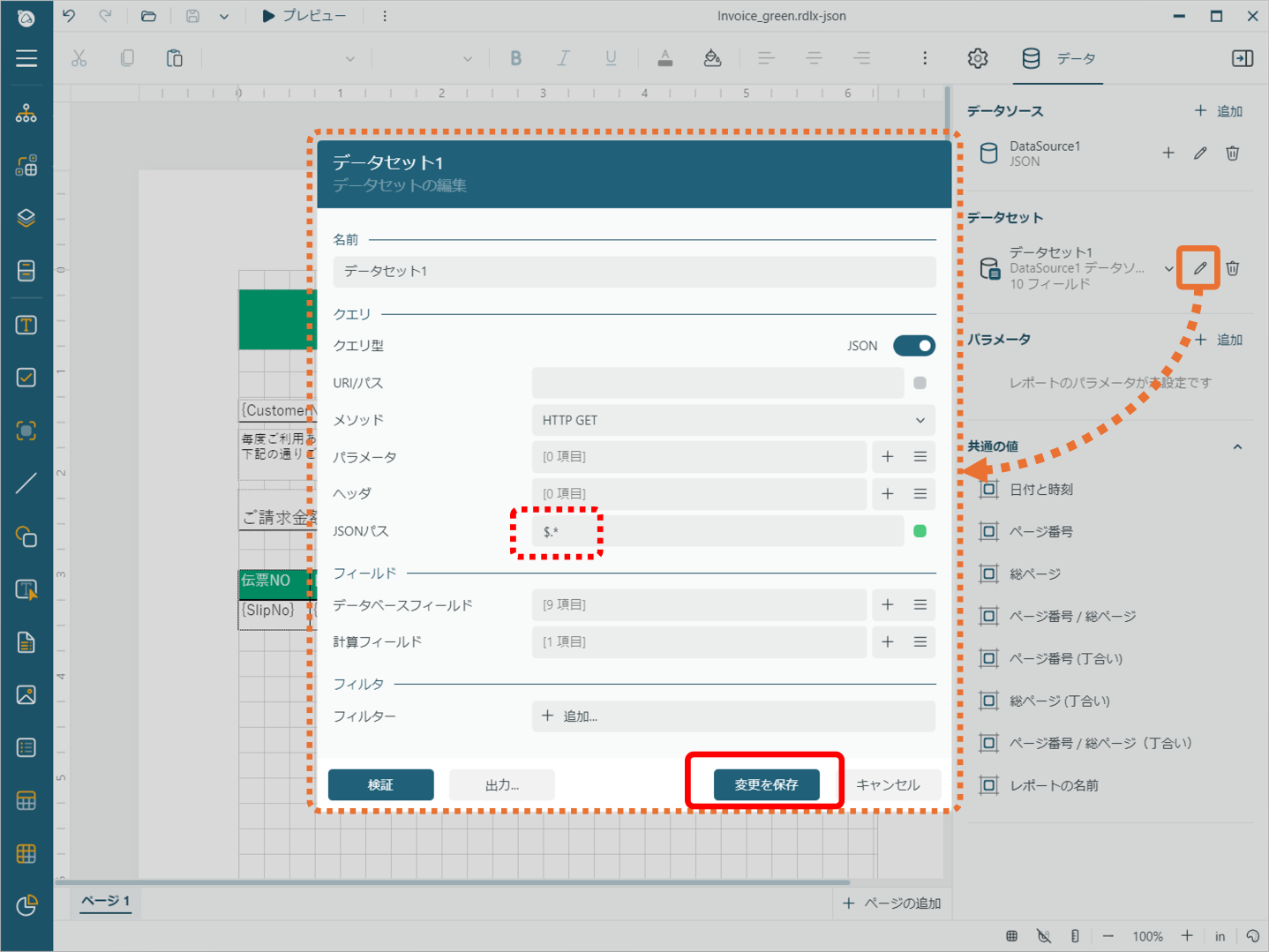This screenshot has width=1269, height=952.
Task: Select the Shape tool in sidebar
Action: tap(26, 536)
